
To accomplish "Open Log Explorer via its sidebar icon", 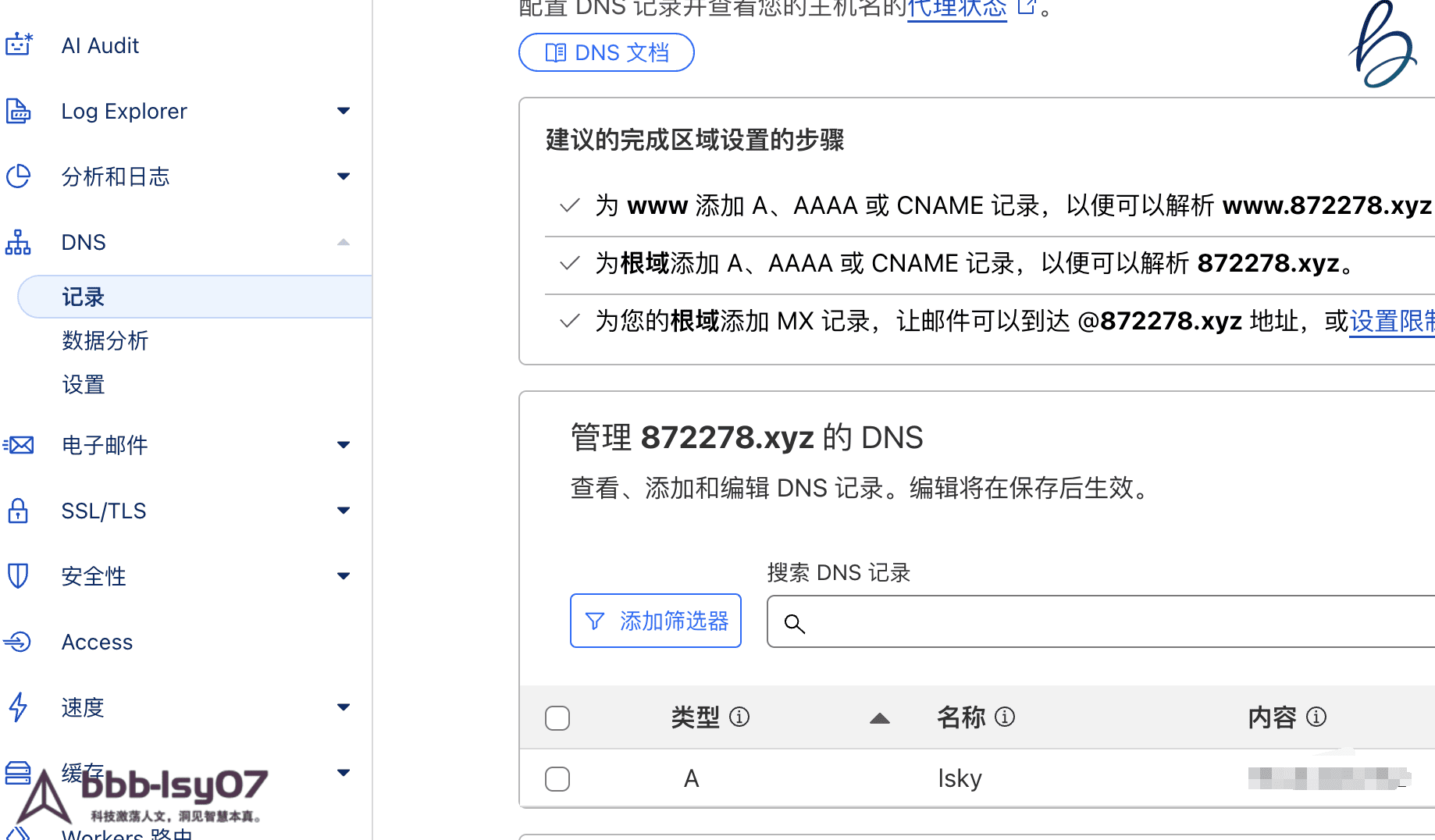I will click(x=19, y=111).
